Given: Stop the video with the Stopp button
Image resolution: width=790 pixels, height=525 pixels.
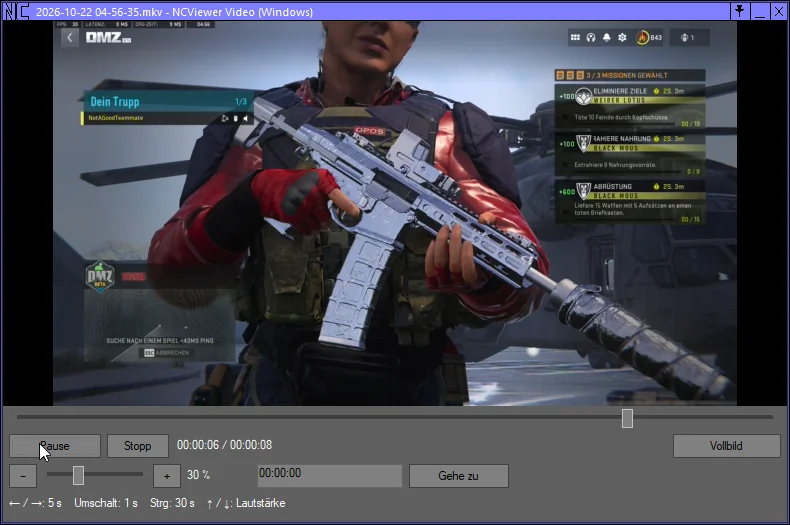Looking at the screenshot, I should (x=138, y=446).
